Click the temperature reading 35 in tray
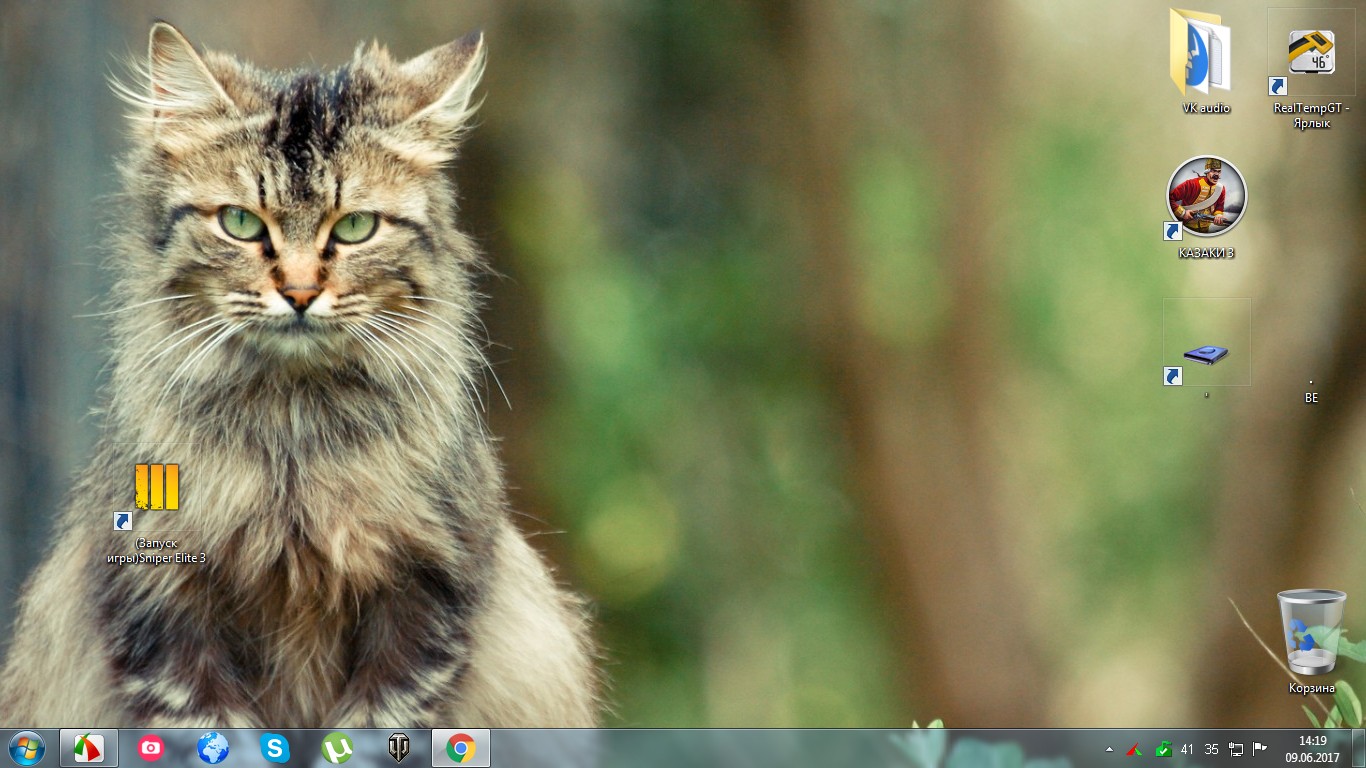Image resolution: width=1366 pixels, height=768 pixels. (x=1212, y=749)
